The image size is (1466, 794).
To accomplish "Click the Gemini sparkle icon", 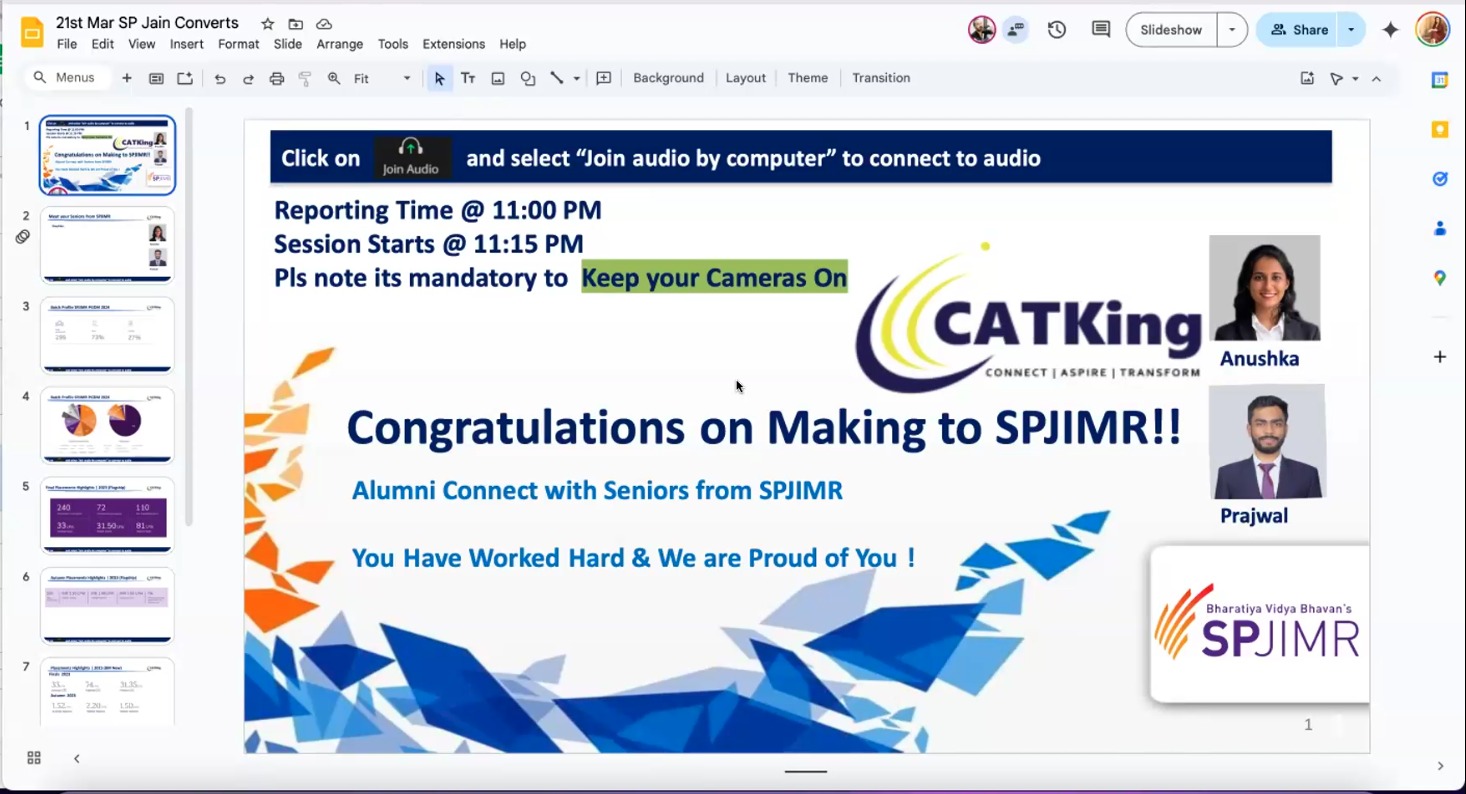I will click(x=1390, y=30).
